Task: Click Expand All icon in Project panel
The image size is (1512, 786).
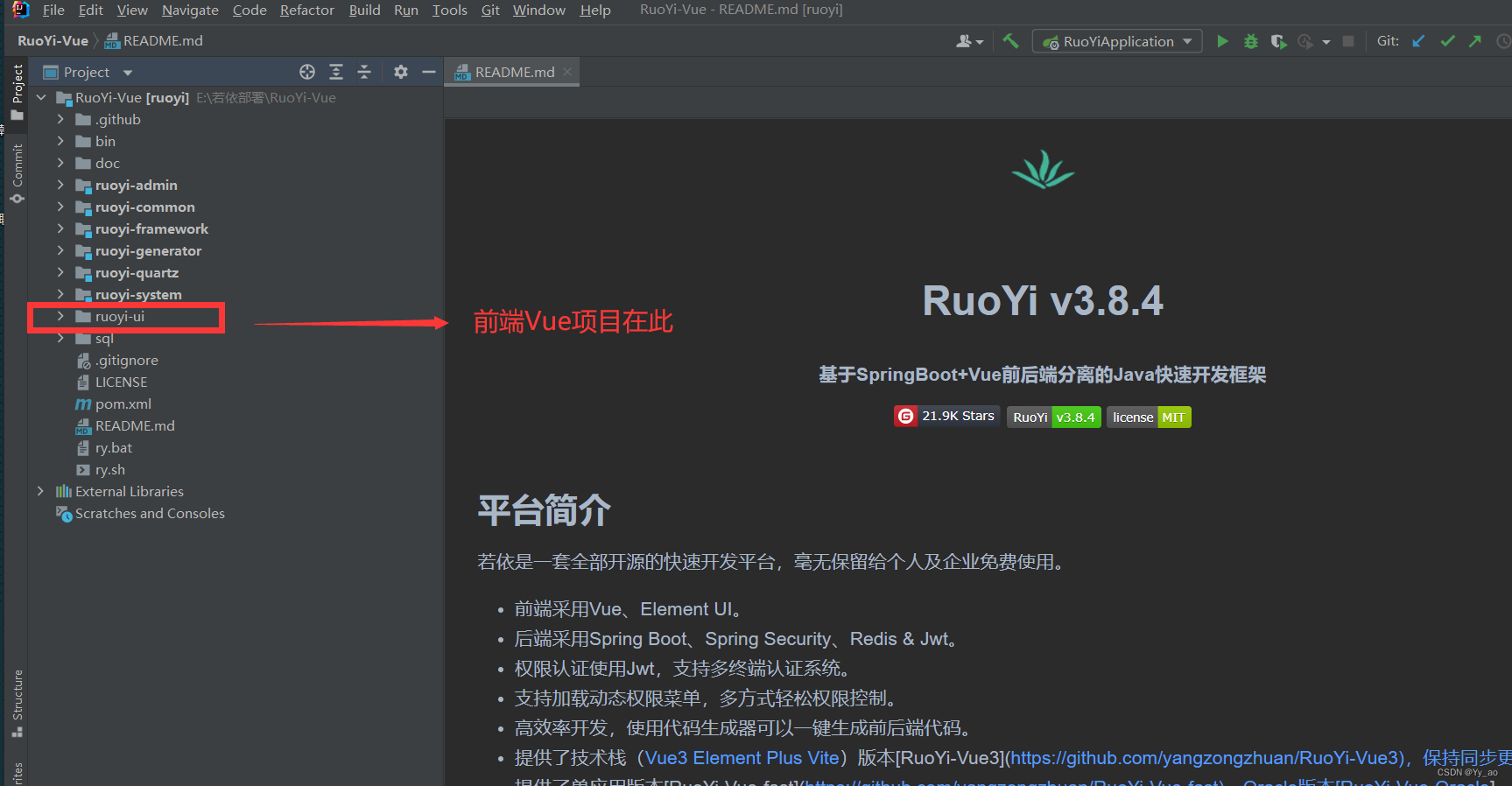Action: [x=336, y=72]
